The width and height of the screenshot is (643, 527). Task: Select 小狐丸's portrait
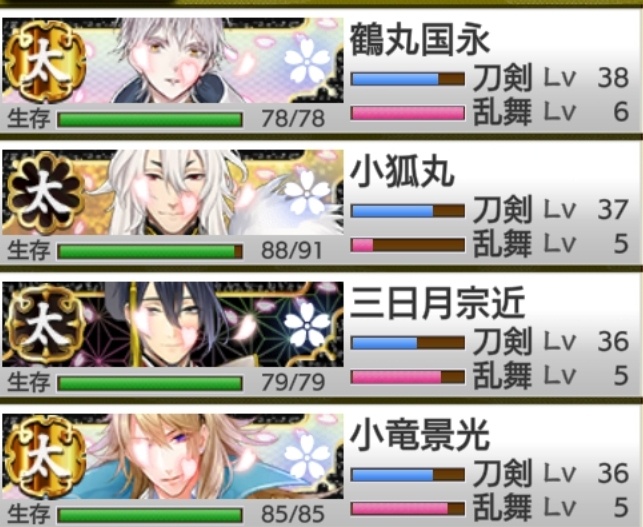[173, 192]
